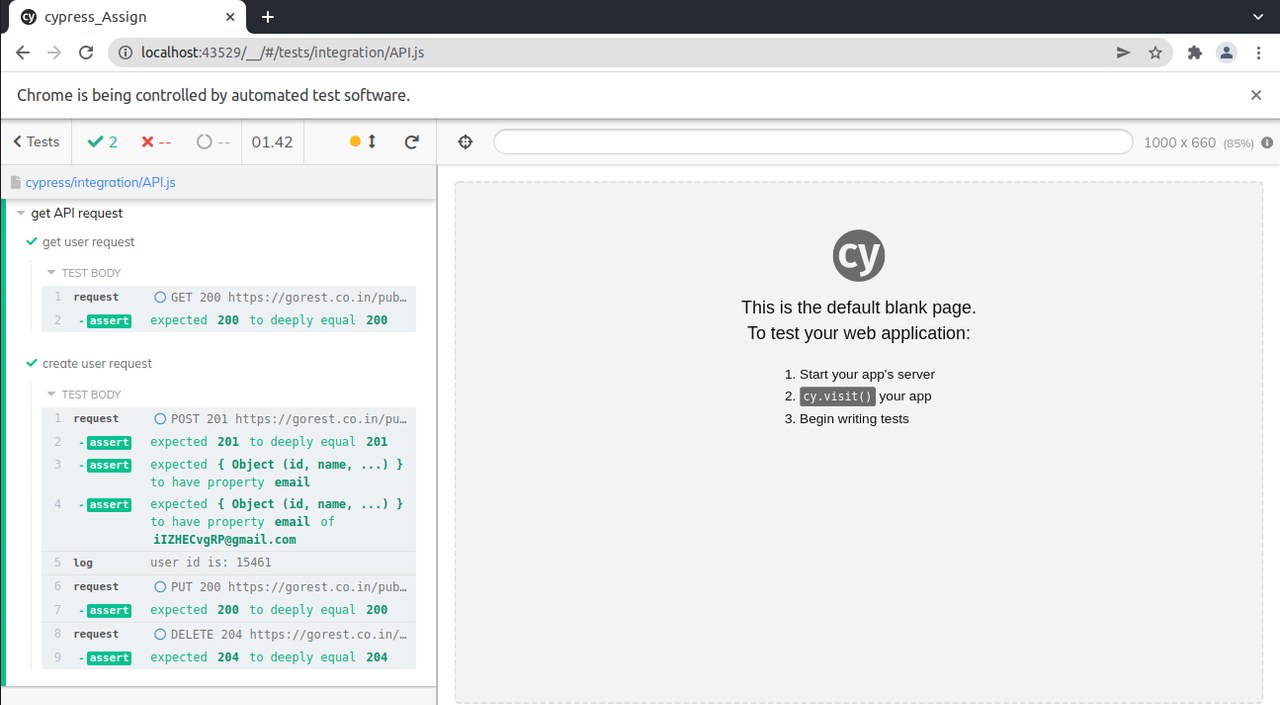
Task: Select the cypress_Assign browser tab
Action: pos(128,17)
